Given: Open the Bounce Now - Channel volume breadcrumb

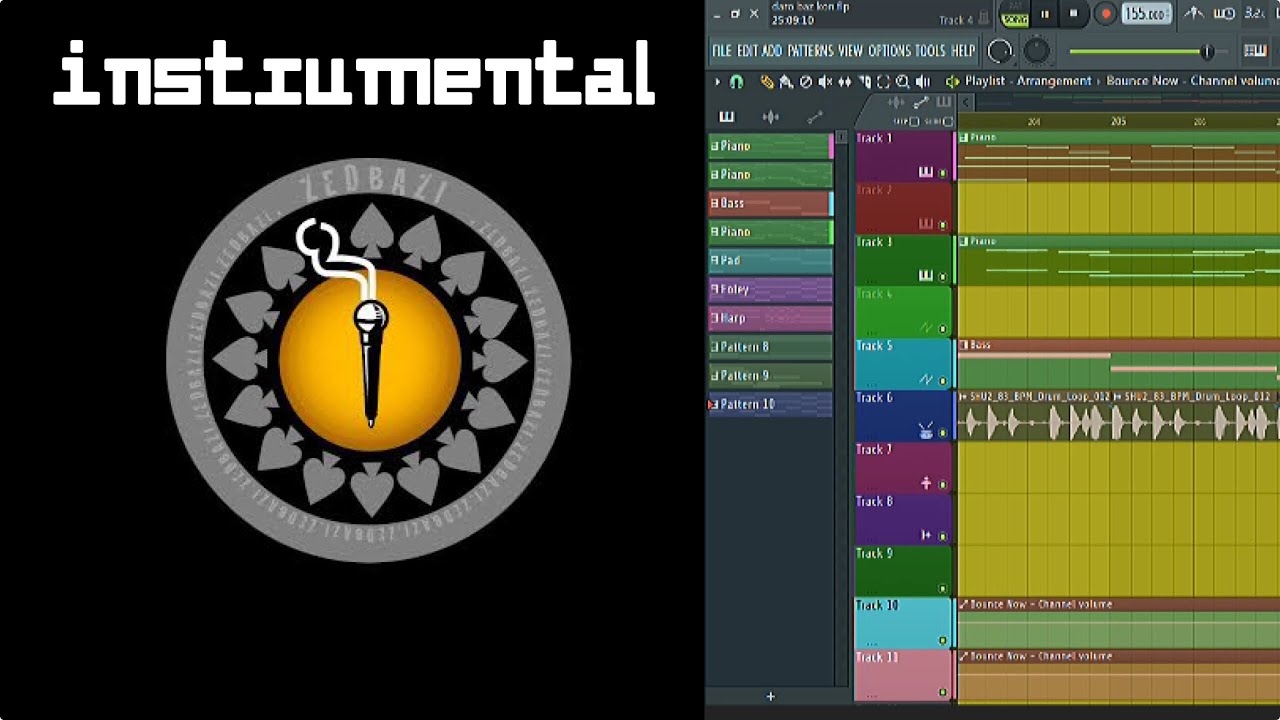Looking at the screenshot, I should [x=1193, y=81].
